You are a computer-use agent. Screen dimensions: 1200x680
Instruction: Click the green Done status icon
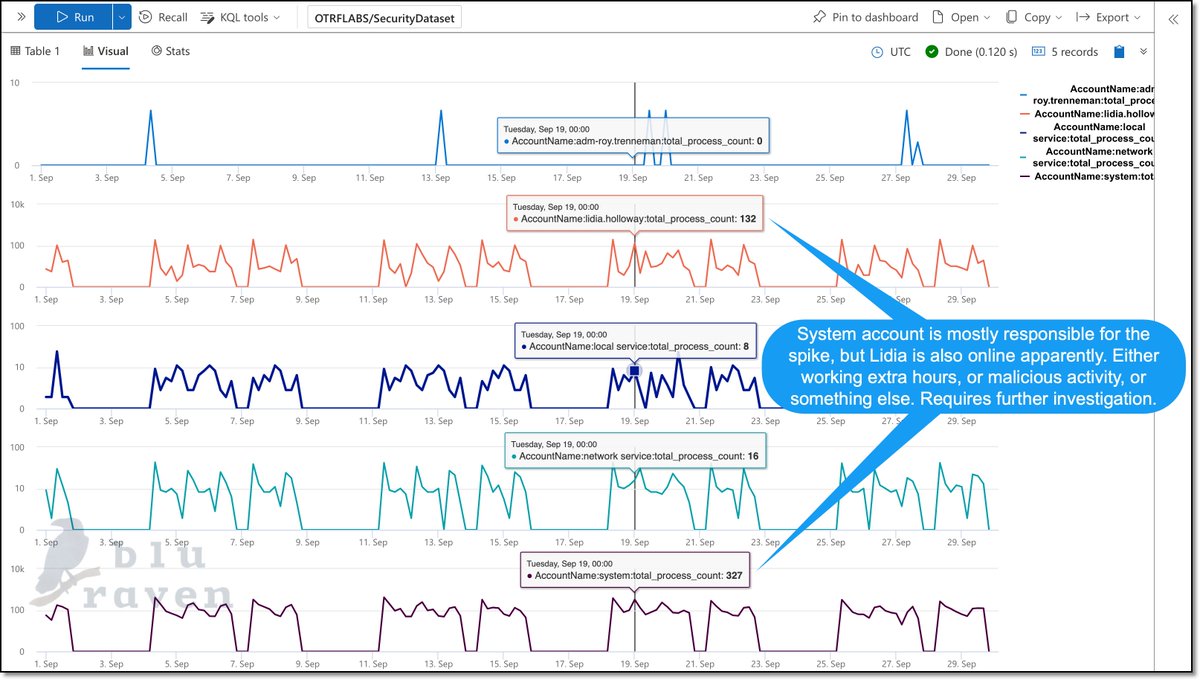[931, 52]
